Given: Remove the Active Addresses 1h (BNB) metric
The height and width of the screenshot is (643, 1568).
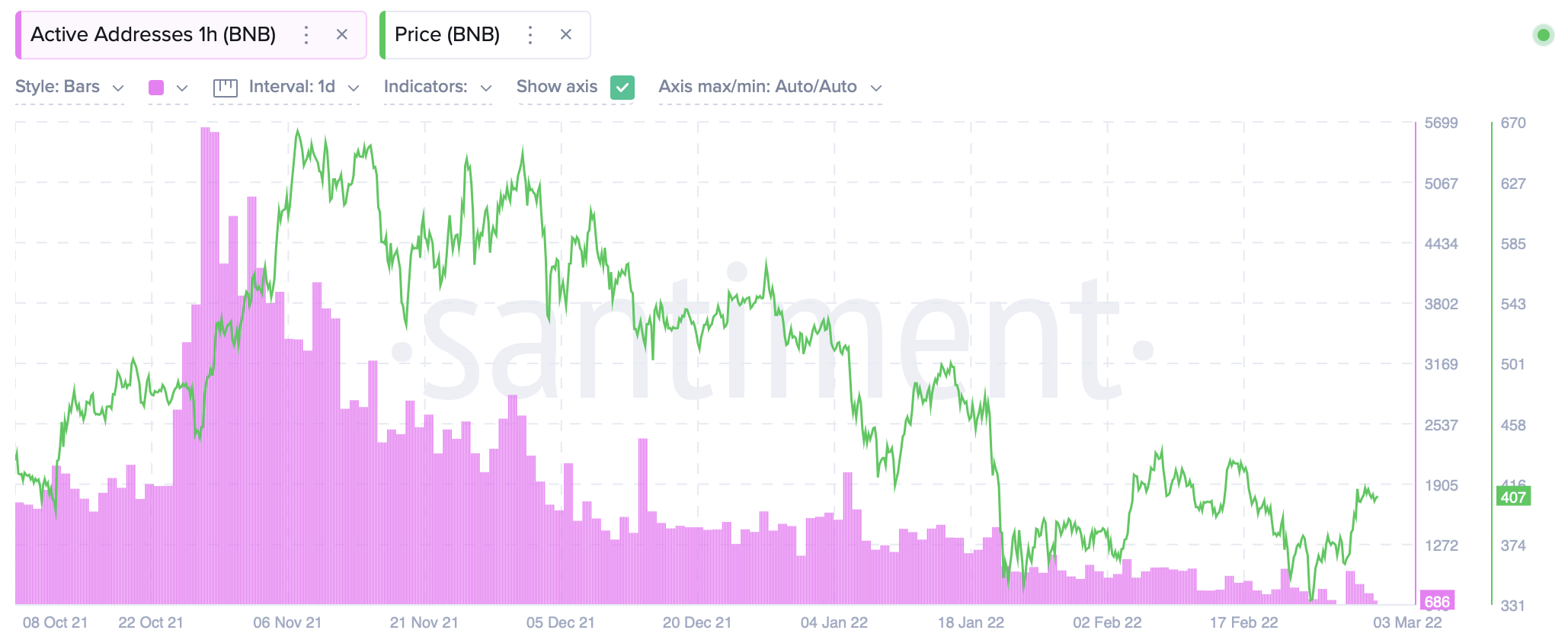Looking at the screenshot, I should tap(342, 34).
